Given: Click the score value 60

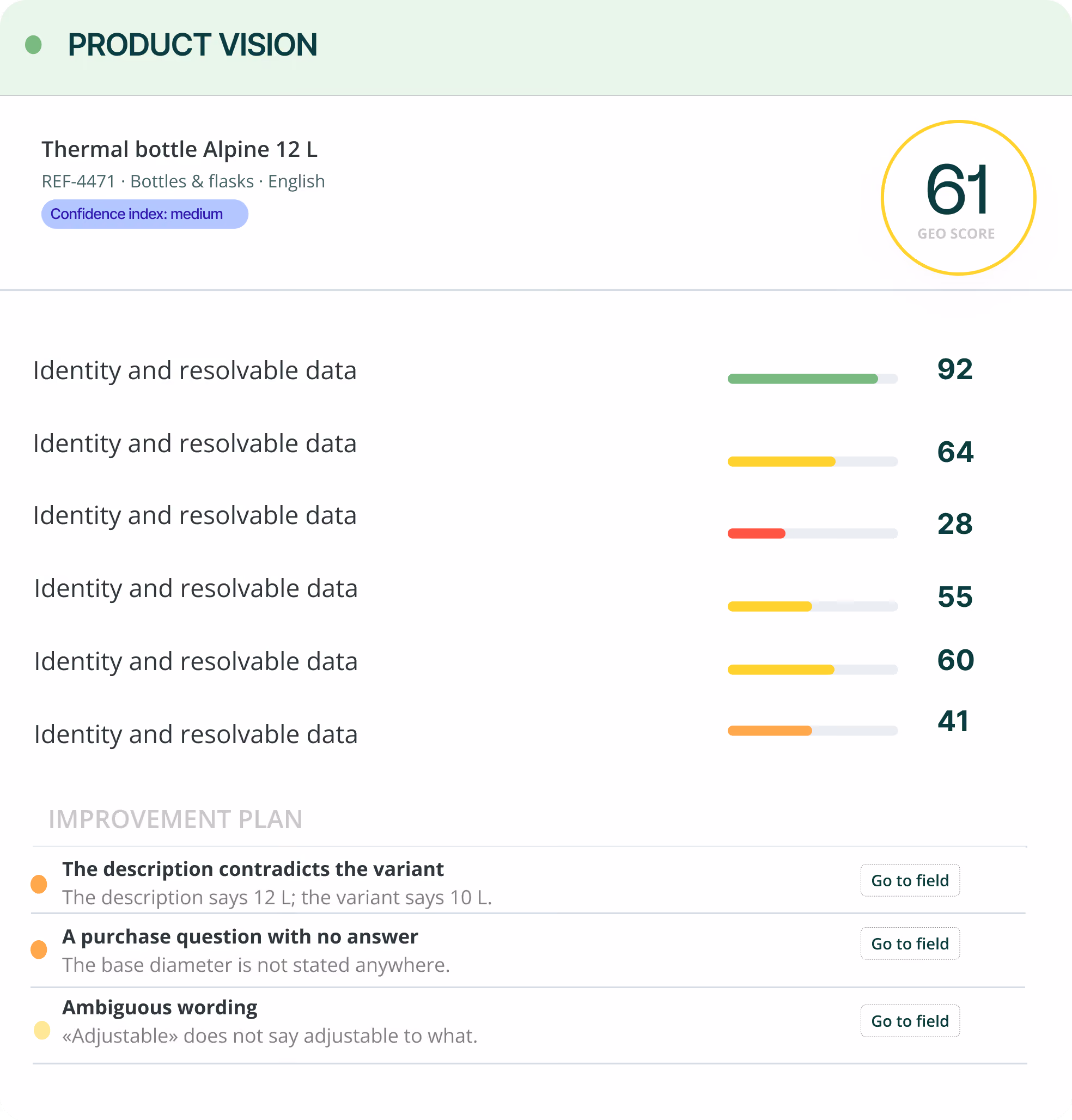Looking at the screenshot, I should [955, 660].
